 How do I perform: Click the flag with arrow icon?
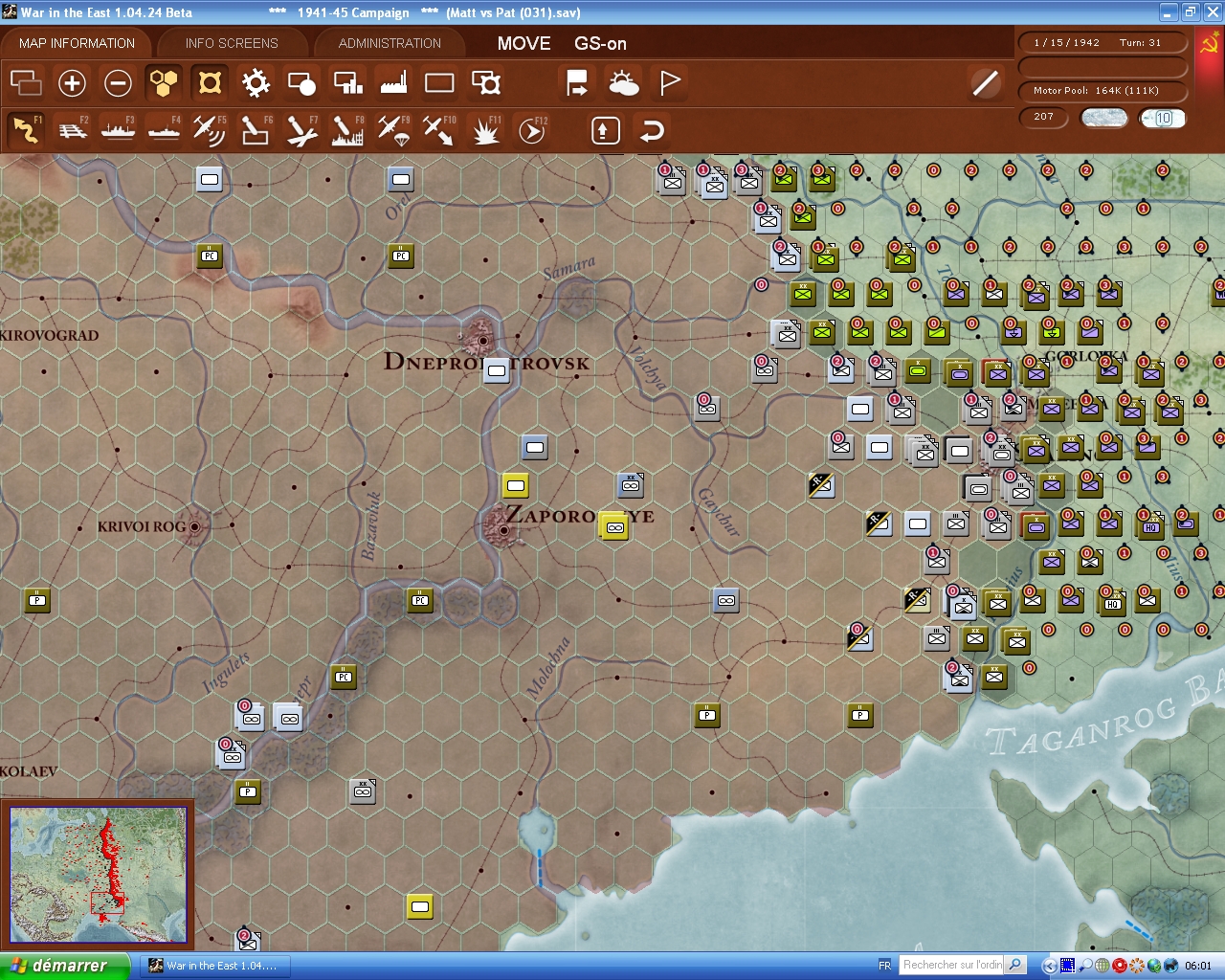(577, 83)
